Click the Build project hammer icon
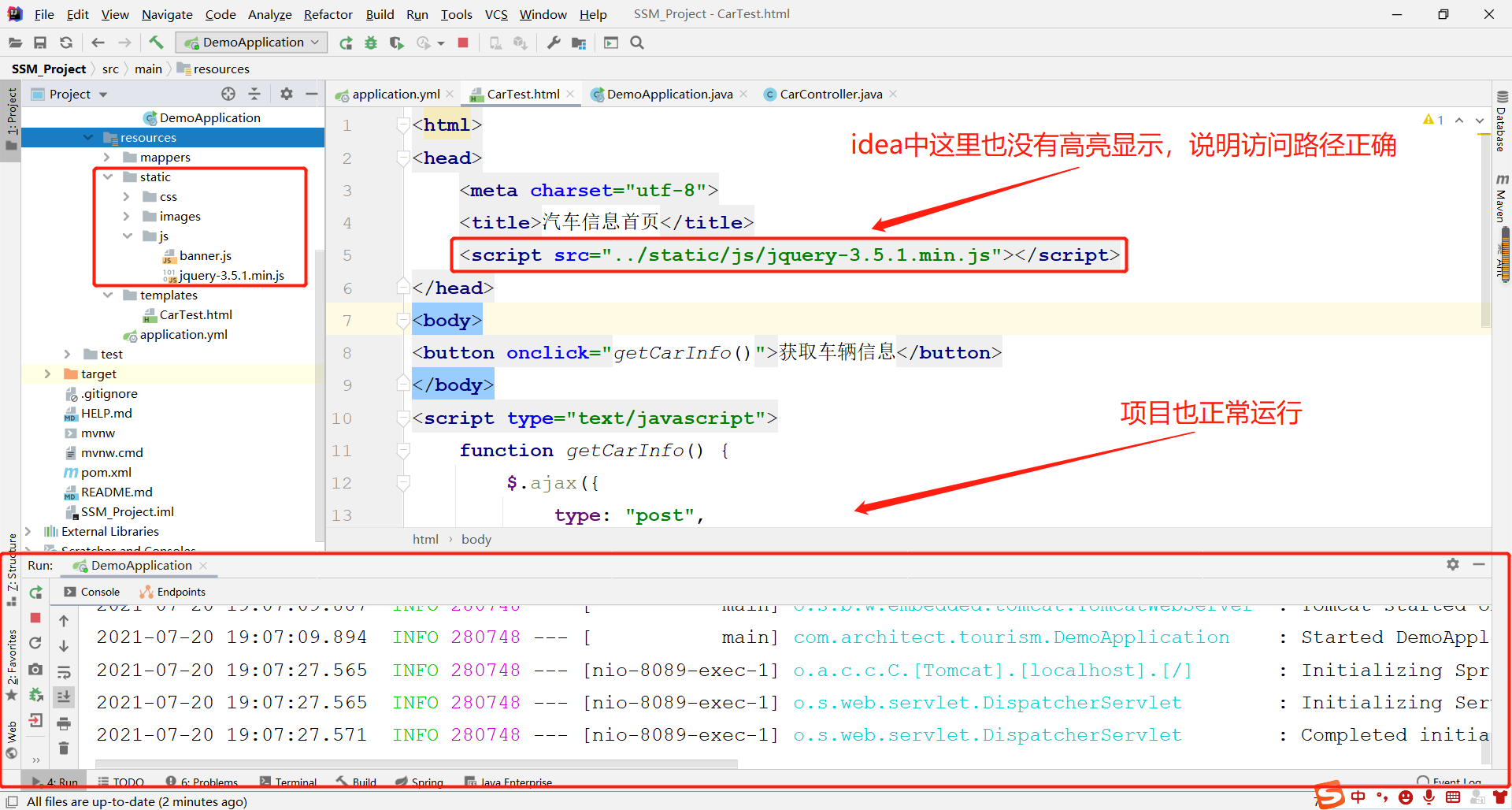 point(156,43)
